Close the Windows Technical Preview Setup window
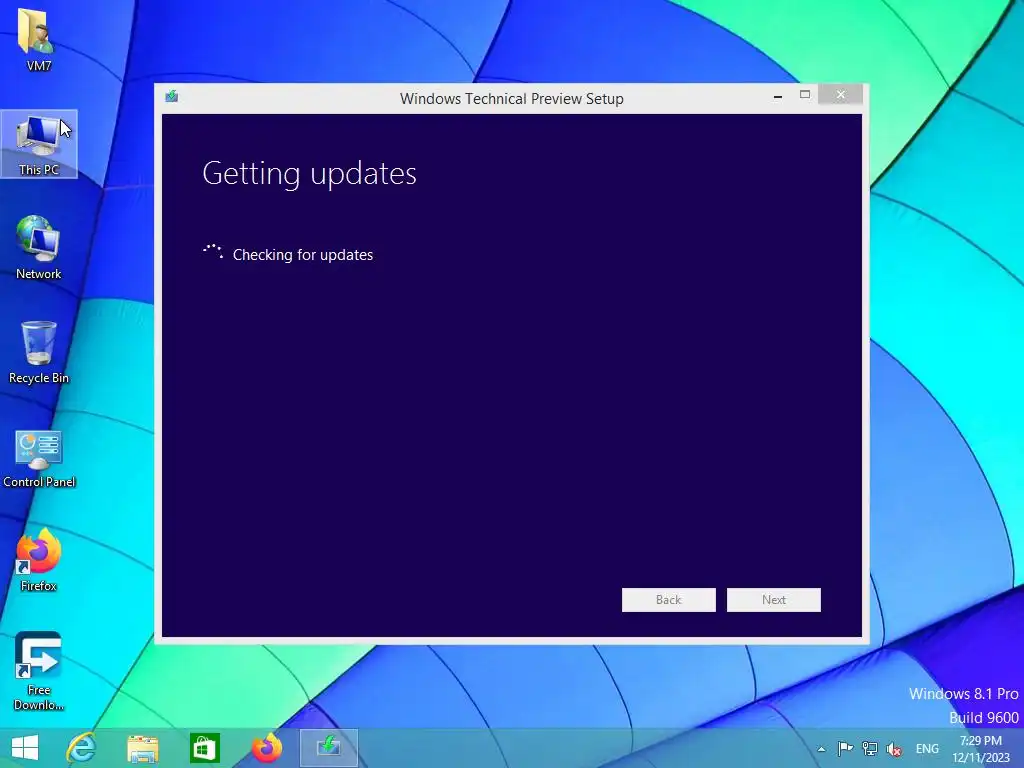Viewport: 1024px width, 768px height. click(x=840, y=95)
